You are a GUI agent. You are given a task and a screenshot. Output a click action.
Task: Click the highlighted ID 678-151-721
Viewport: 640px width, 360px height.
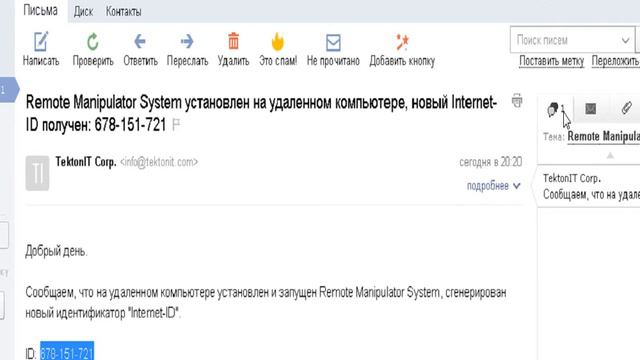[x=67, y=351]
